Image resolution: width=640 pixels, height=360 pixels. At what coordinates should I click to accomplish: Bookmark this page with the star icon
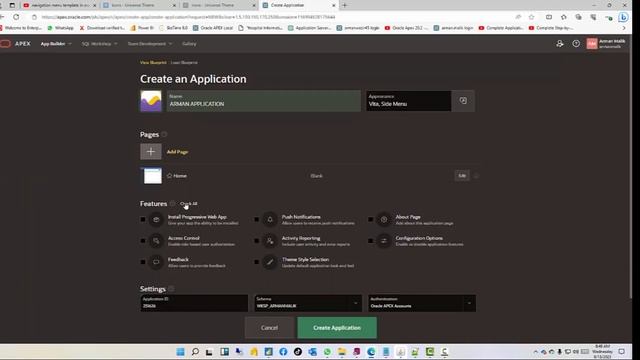pos(531,17)
